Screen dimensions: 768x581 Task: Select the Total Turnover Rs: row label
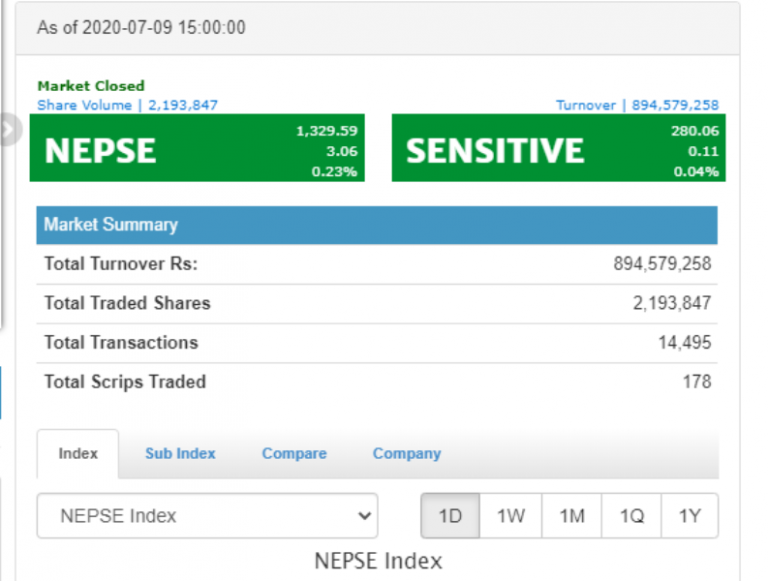(121, 264)
